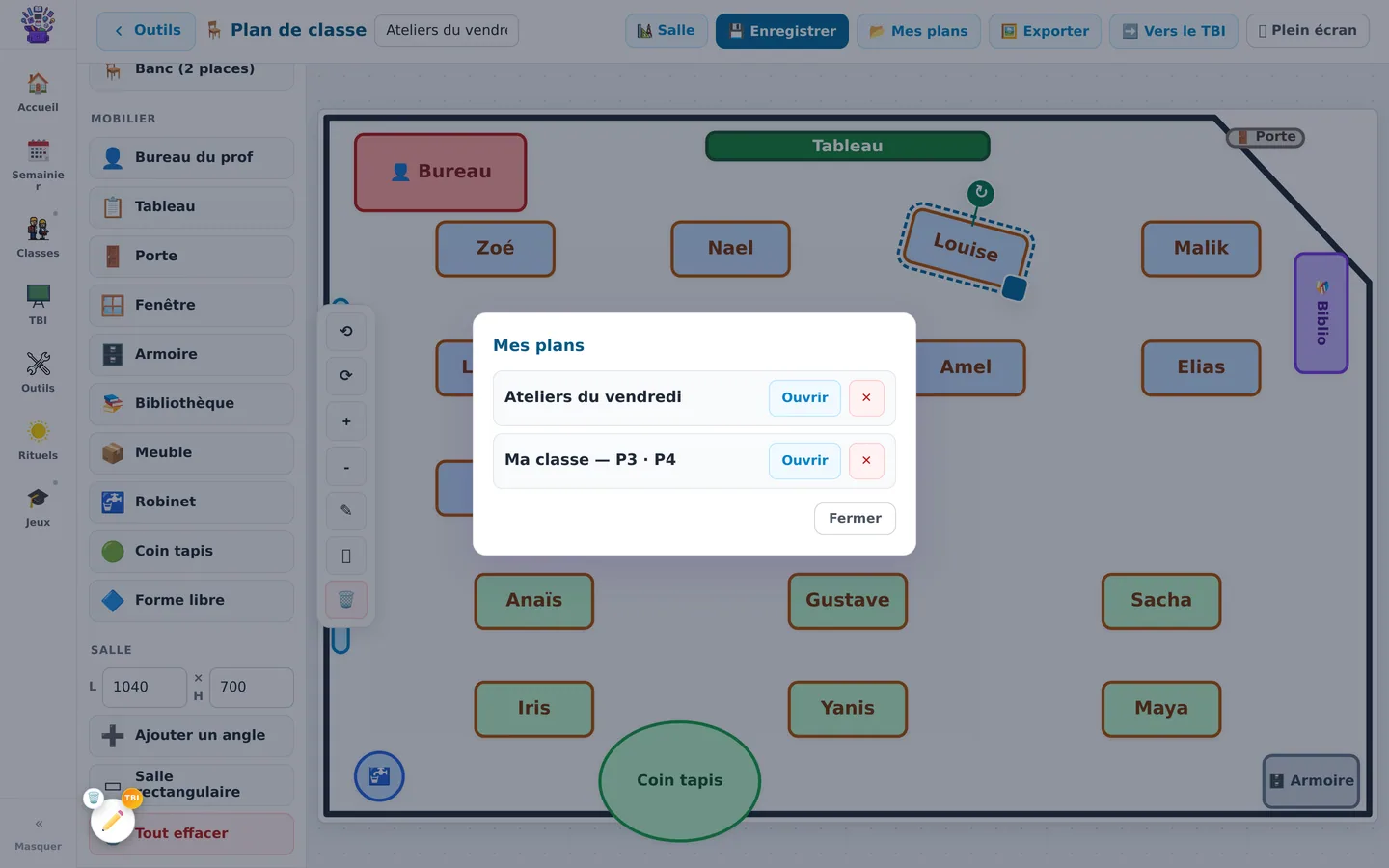Add a Bureau du prof furniture item

pyautogui.click(x=191, y=157)
